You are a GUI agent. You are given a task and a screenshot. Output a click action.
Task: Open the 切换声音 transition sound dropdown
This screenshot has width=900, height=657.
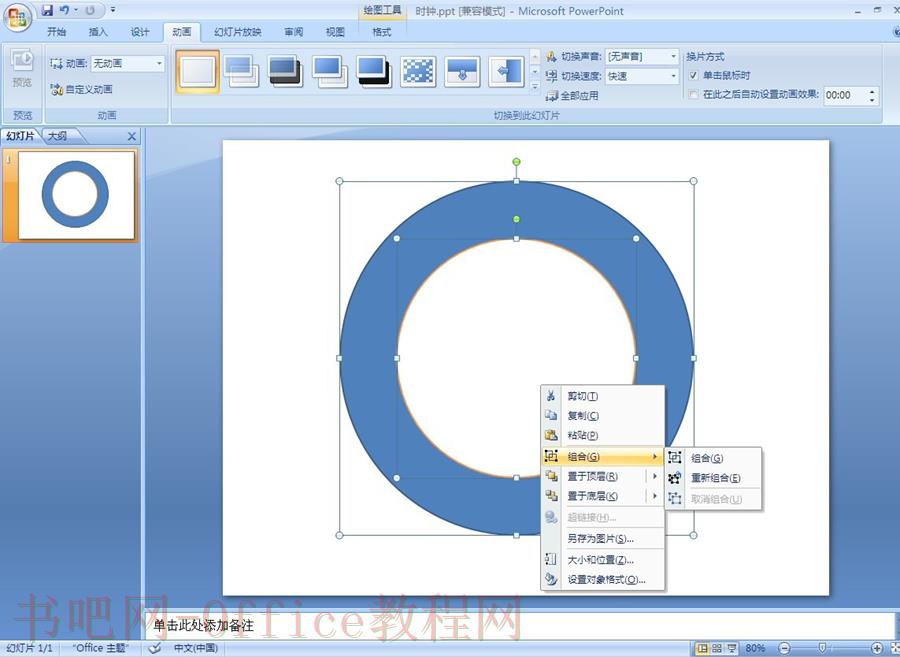click(x=642, y=56)
